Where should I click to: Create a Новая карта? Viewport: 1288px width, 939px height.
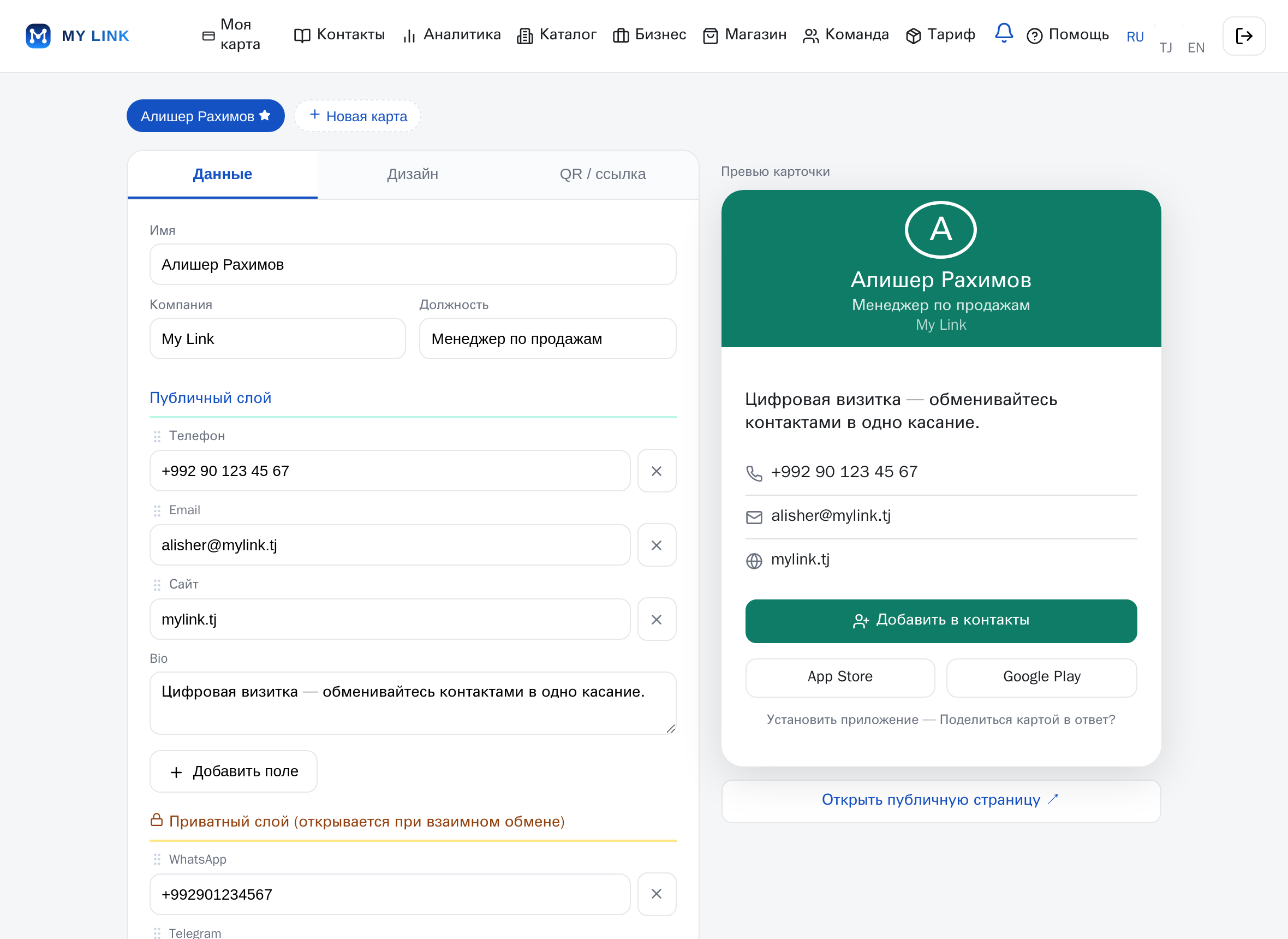click(x=357, y=116)
